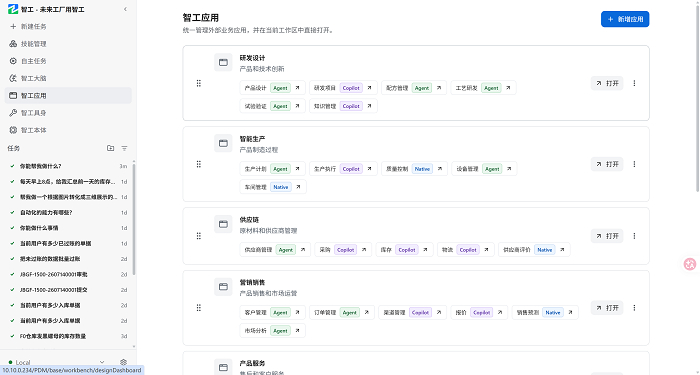Screen dimensions: 700x375
Task: Click external arrow on 设备管理 chip
Action: [509, 169]
